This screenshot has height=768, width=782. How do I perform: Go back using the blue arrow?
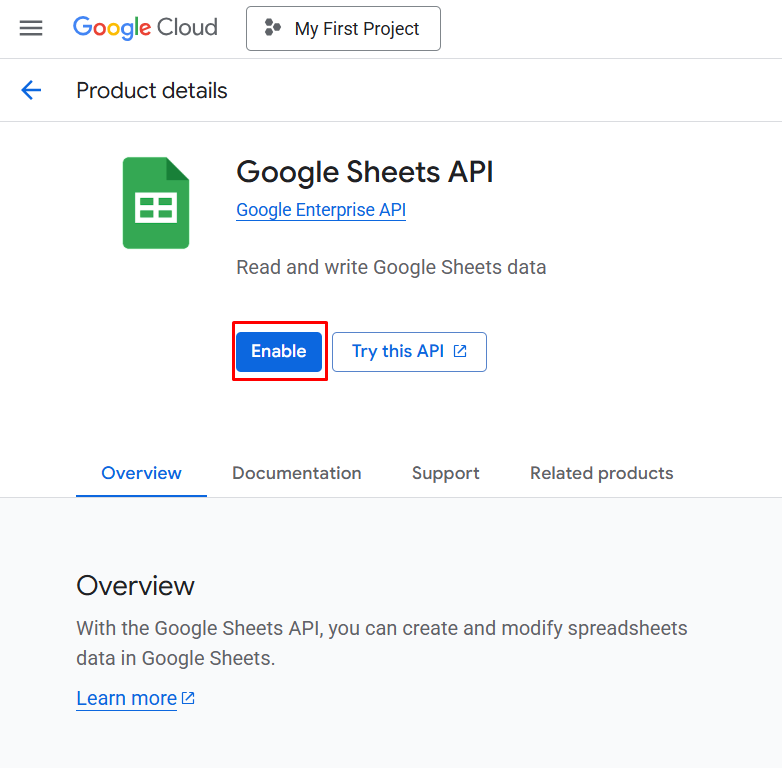[31, 90]
